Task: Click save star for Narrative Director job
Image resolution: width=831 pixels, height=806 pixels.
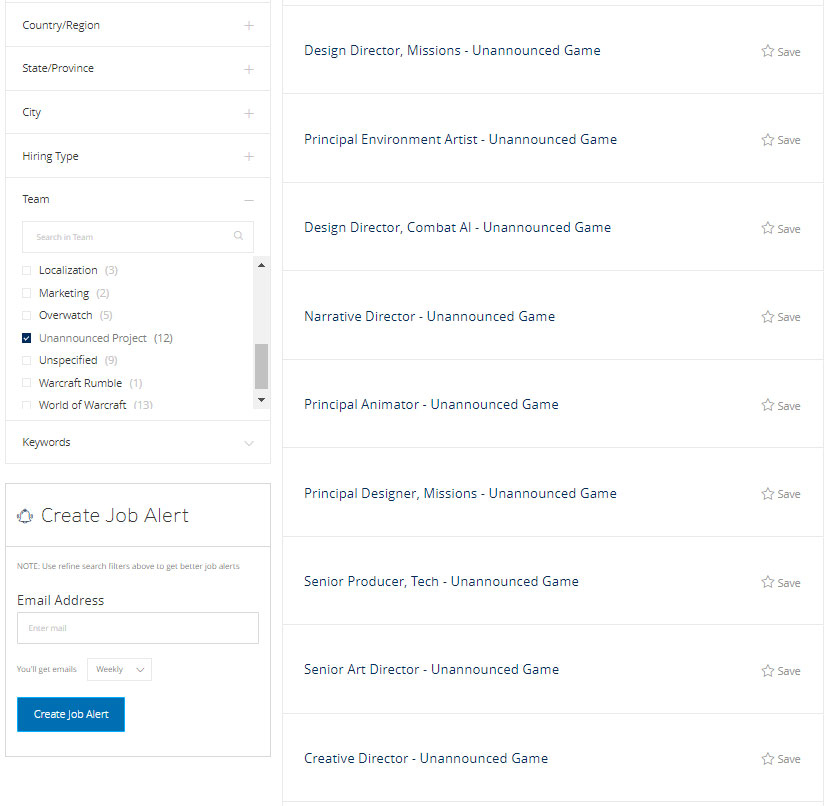Action: tap(768, 317)
